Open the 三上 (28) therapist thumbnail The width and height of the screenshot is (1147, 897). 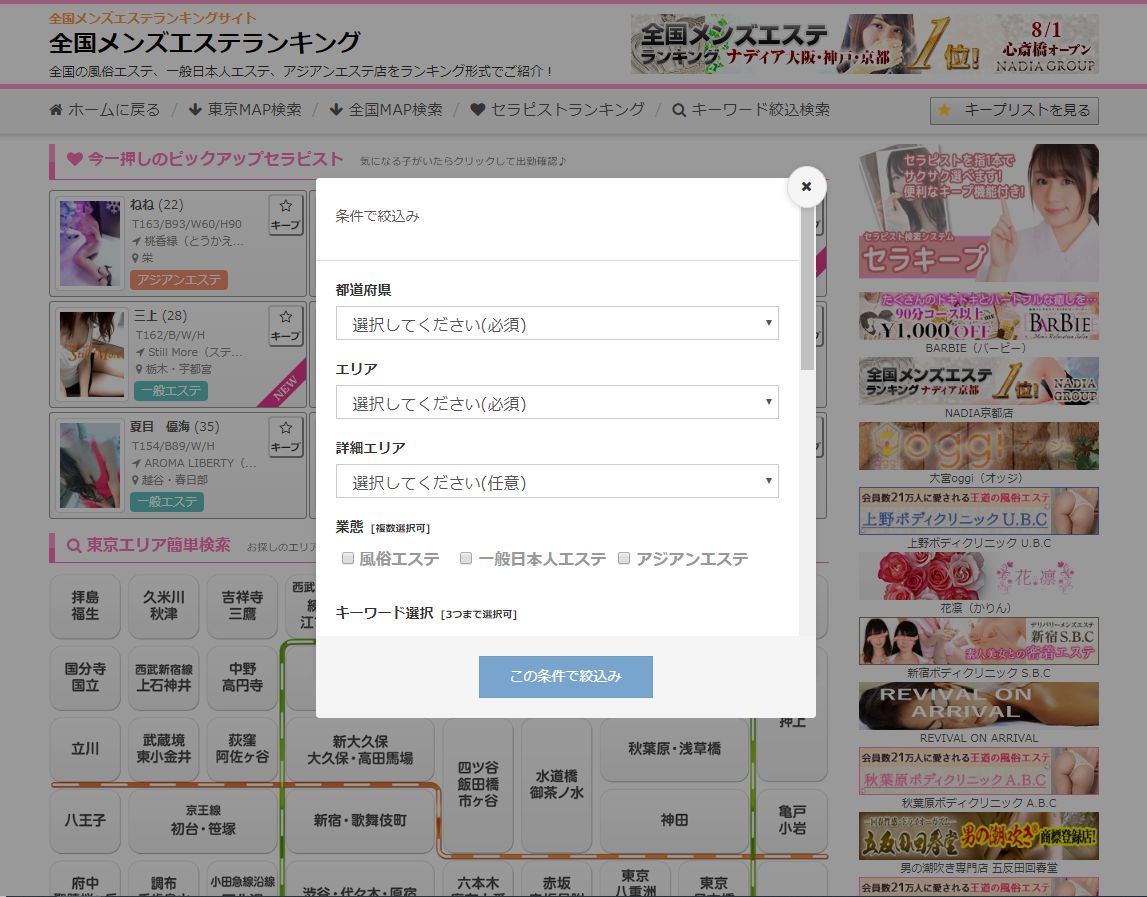point(91,354)
